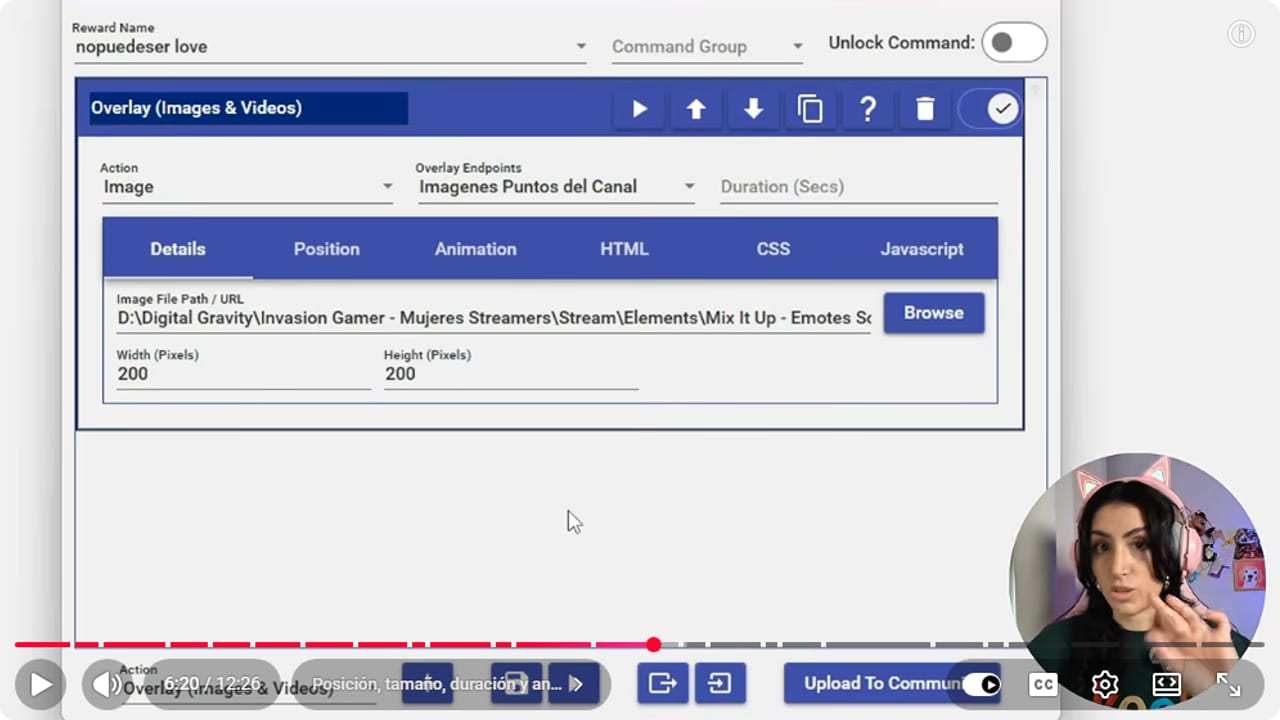Screen dimensions: 1280x720
Task: Open the video info card icon
Action: [1241, 34]
